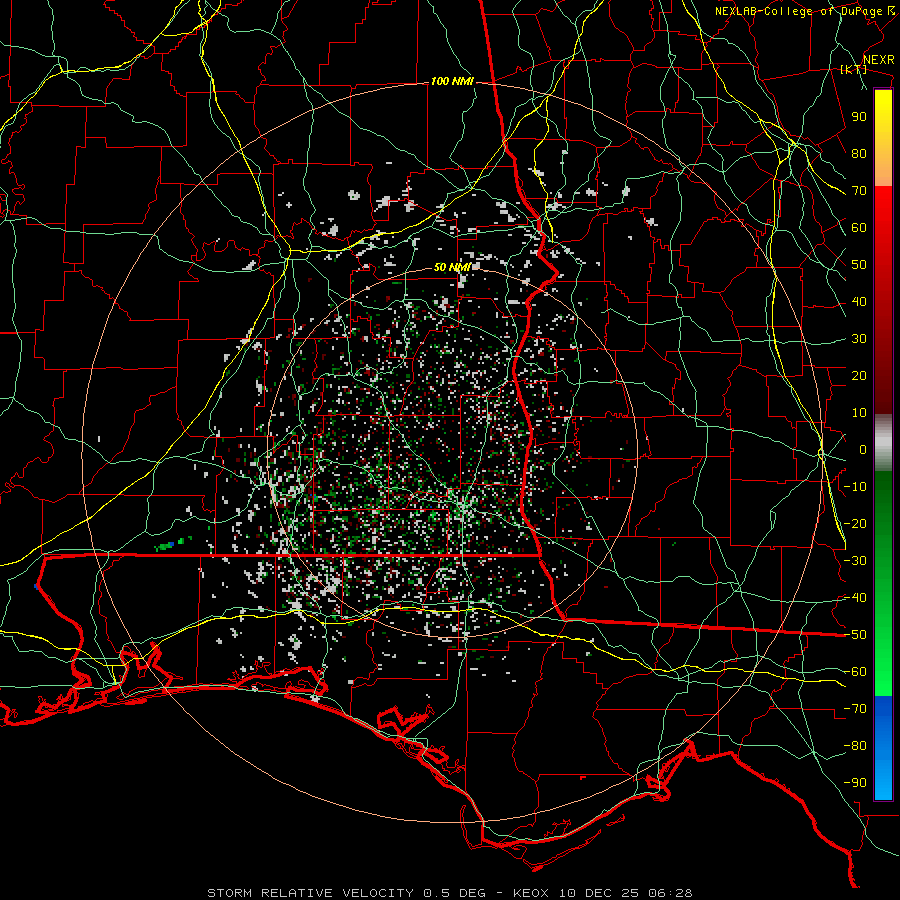Select the 0 knot scale label
The height and width of the screenshot is (900, 900).
point(863,449)
